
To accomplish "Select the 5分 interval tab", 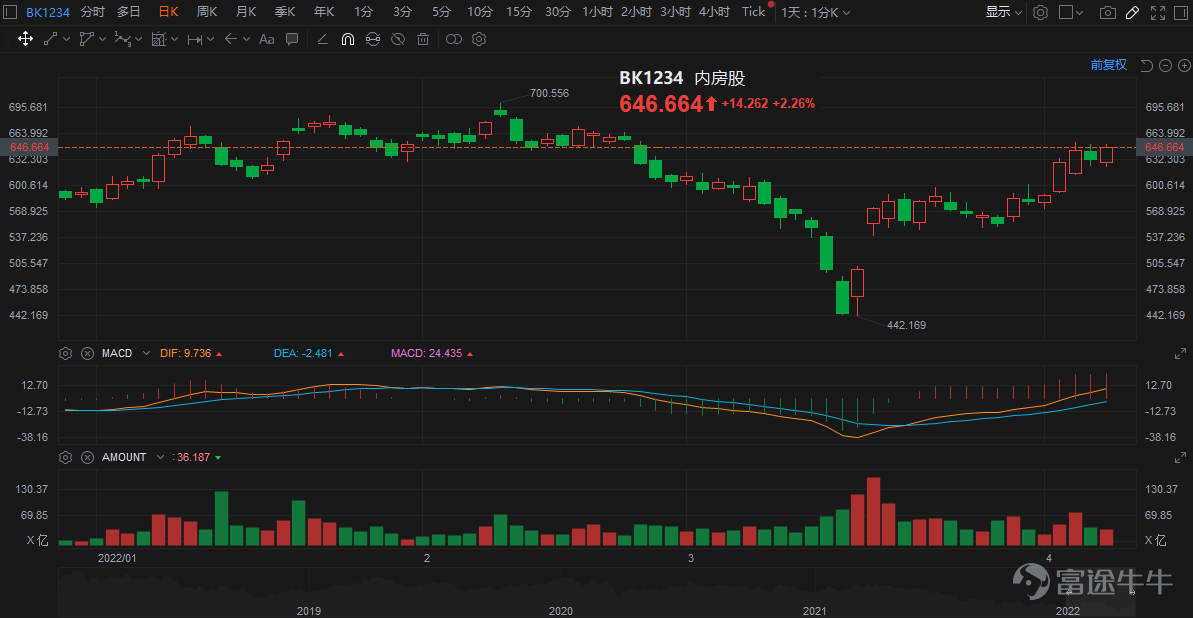I will (x=441, y=11).
